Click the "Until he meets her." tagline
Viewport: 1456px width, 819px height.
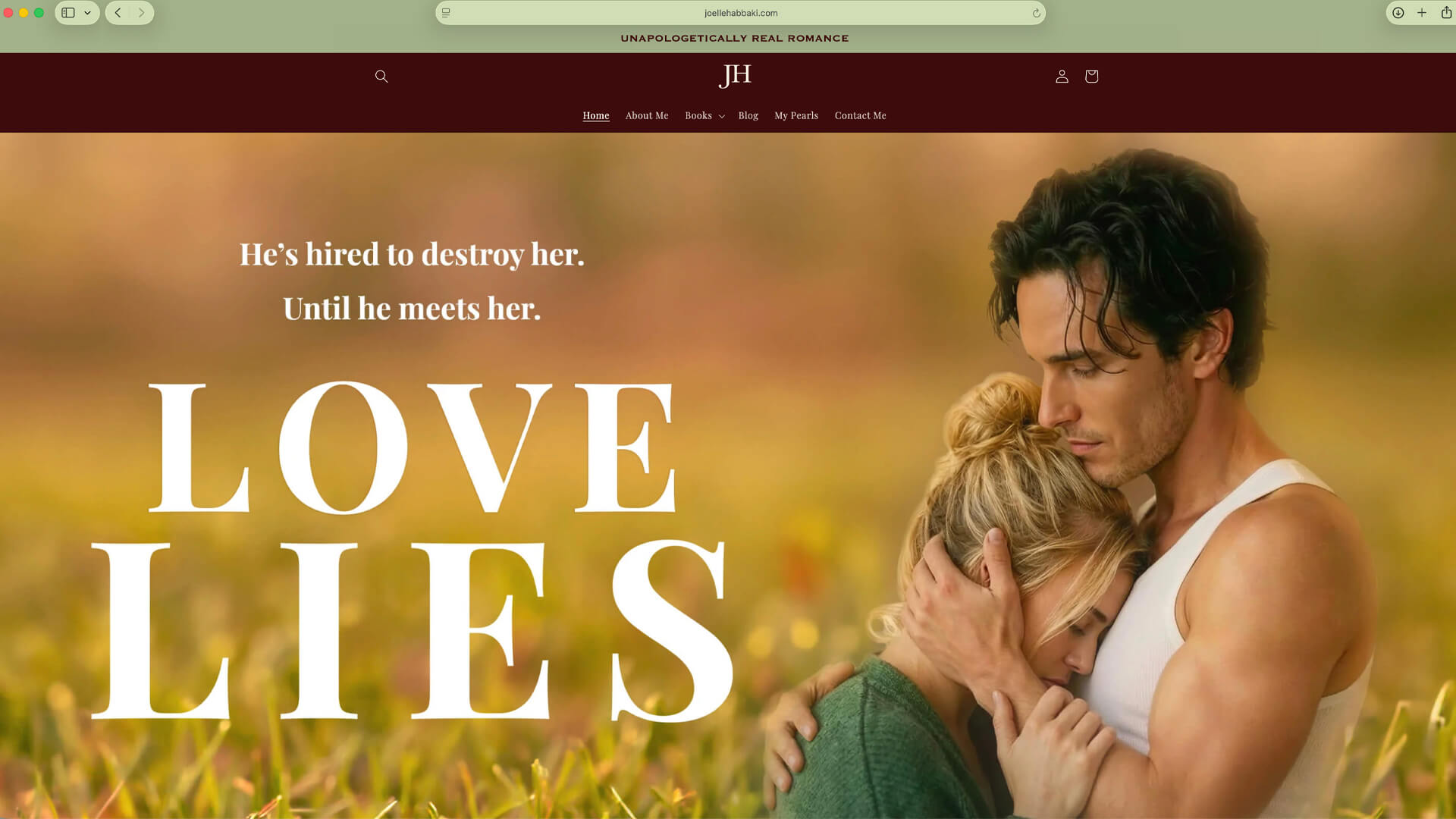(412, 309)
